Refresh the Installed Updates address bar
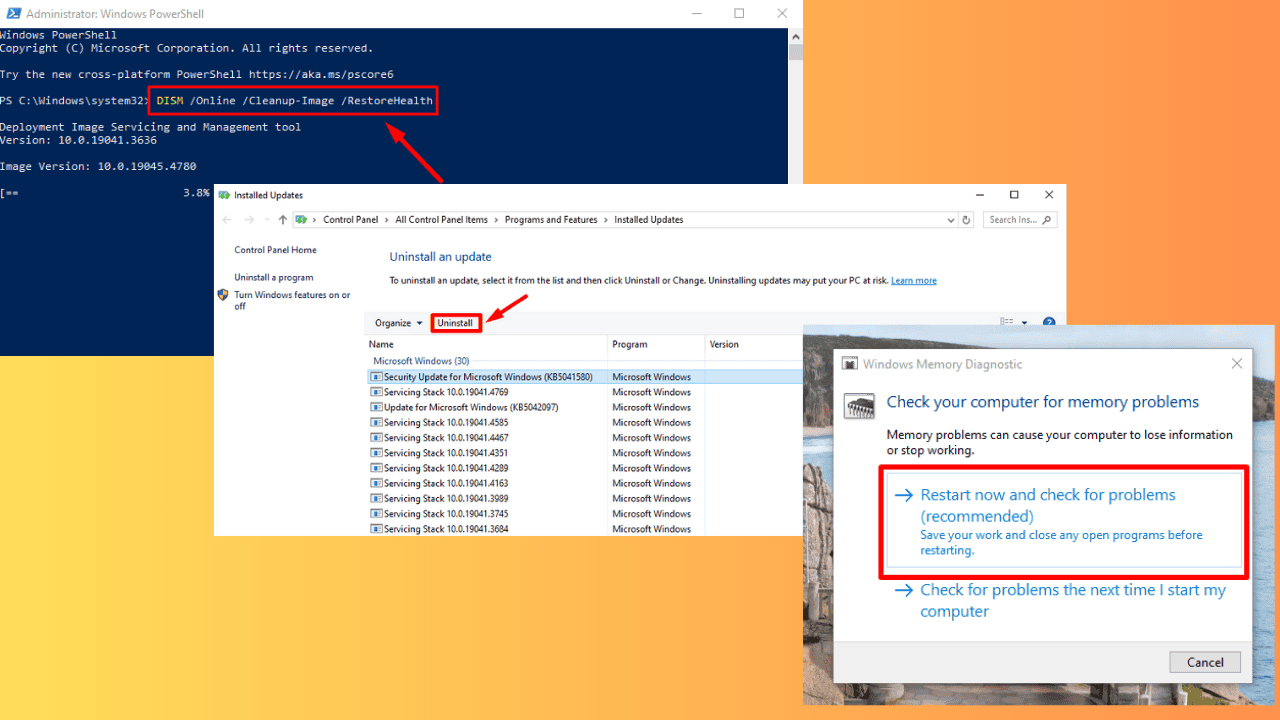 click(x=966, y=220)
